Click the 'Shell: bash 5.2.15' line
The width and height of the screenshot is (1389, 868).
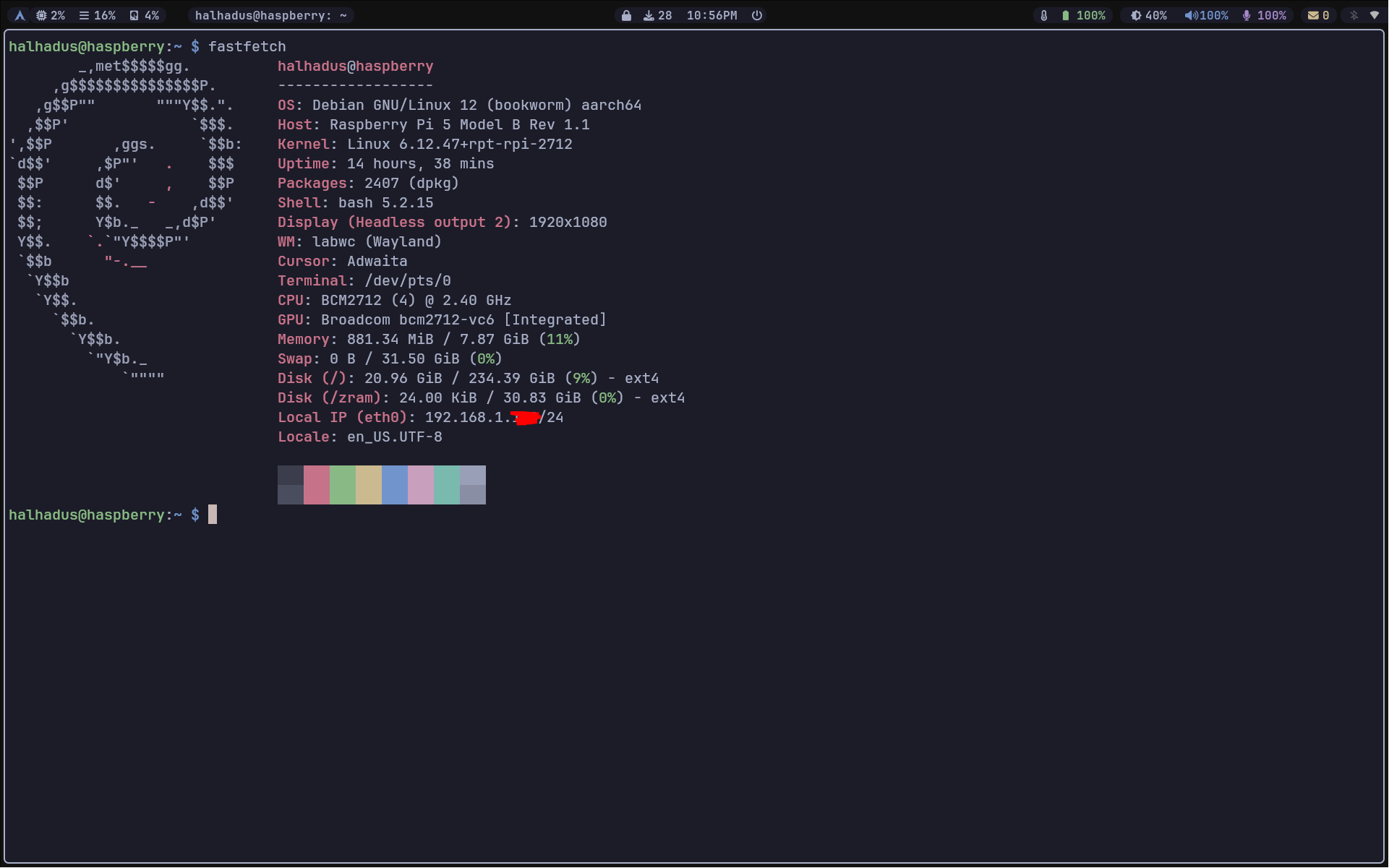tap(355, 203)
